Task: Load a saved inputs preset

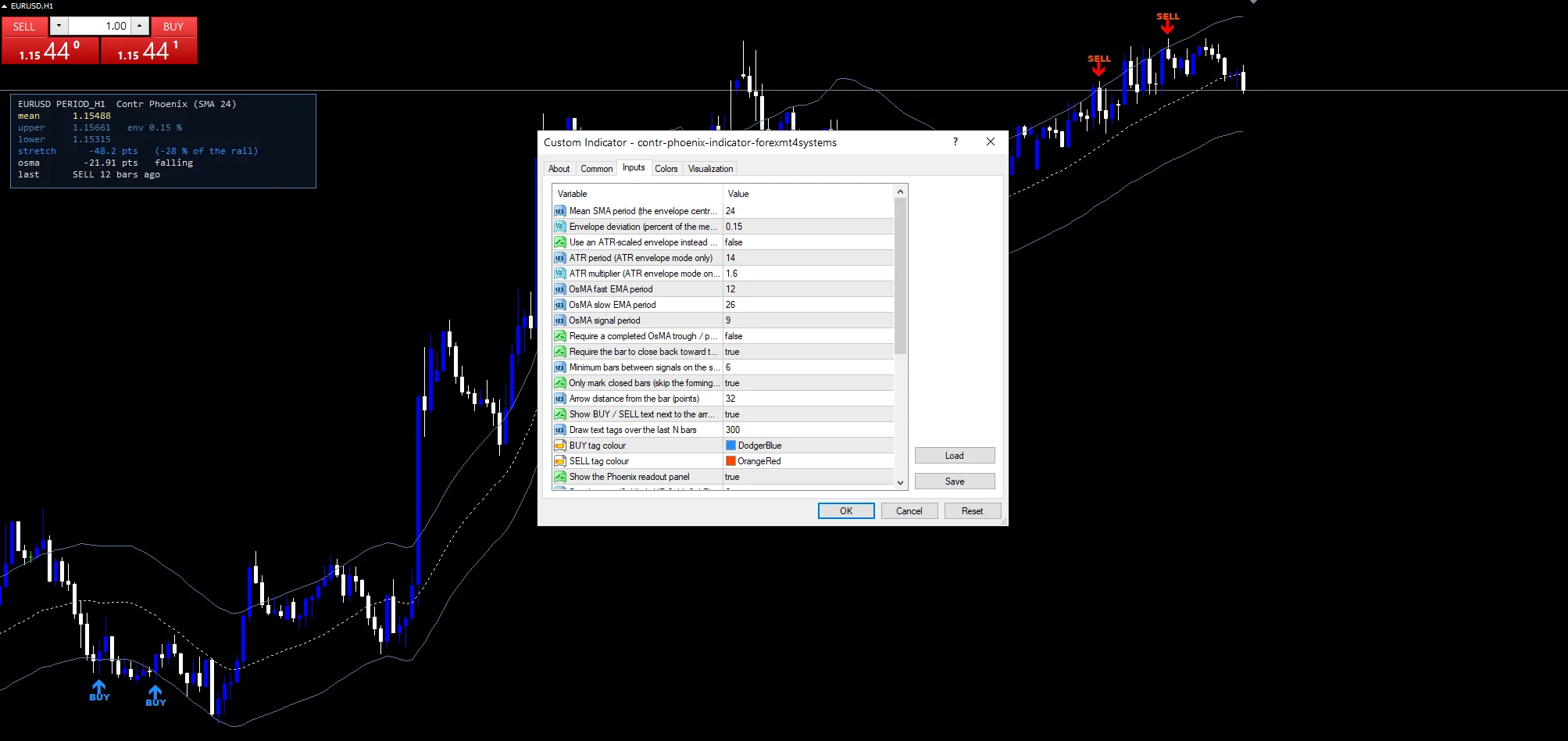Action: (x=955, y=456)
